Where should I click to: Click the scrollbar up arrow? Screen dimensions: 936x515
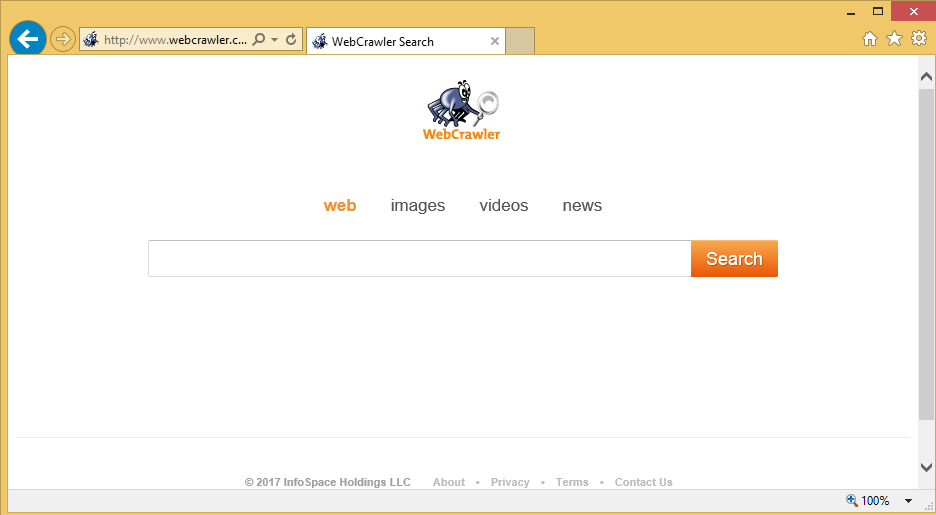coord(926,76)
